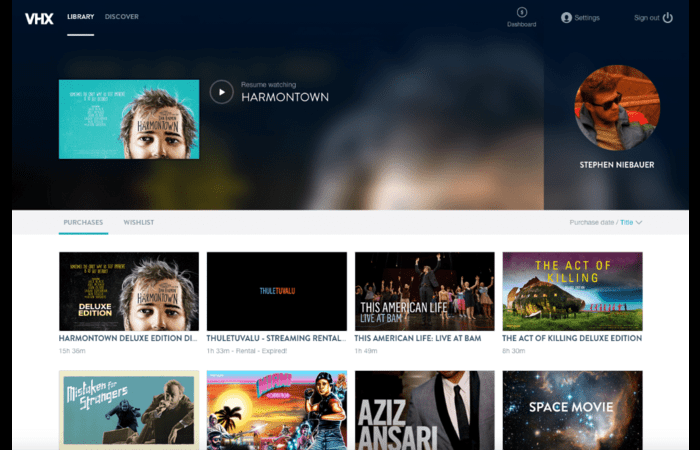This screenshot has width=700, height=450.
Task: Open the Thuletuvalu rental thumbnail
Action: 277,291
